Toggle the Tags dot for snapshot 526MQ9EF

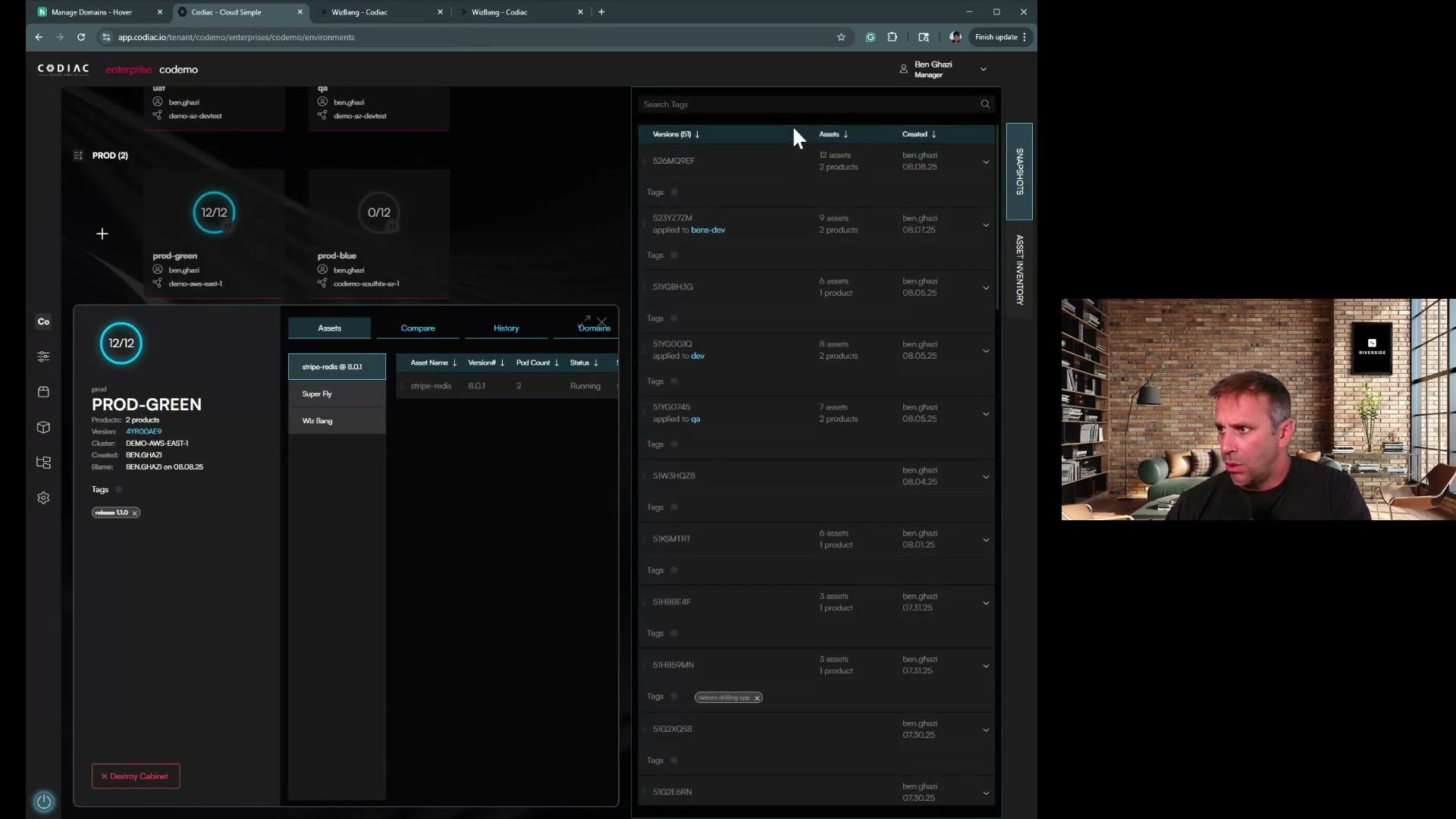point(674,193)
